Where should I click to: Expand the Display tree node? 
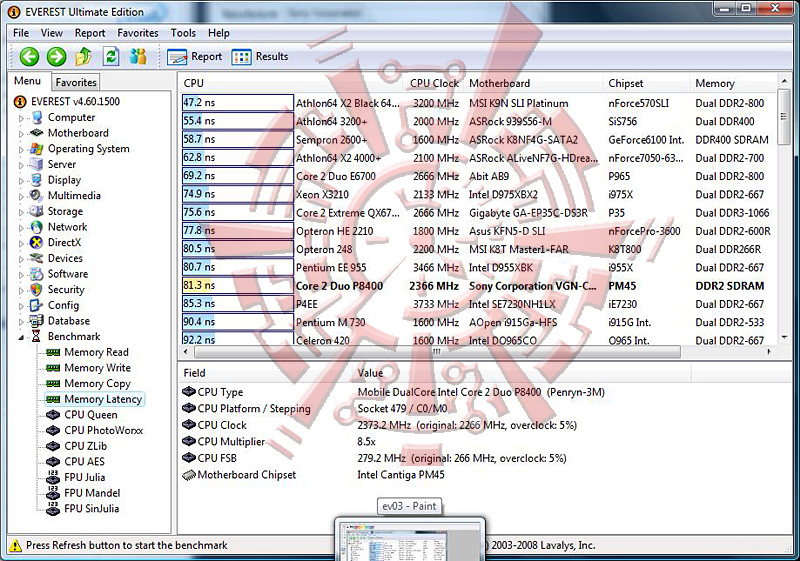click(x=21, y=181)
